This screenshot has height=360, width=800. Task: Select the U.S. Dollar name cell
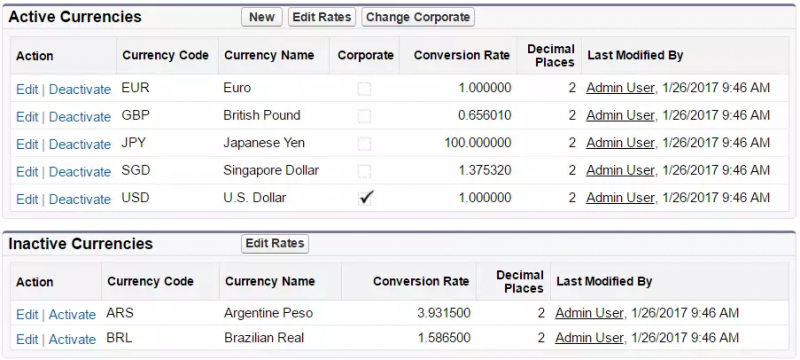255,197
